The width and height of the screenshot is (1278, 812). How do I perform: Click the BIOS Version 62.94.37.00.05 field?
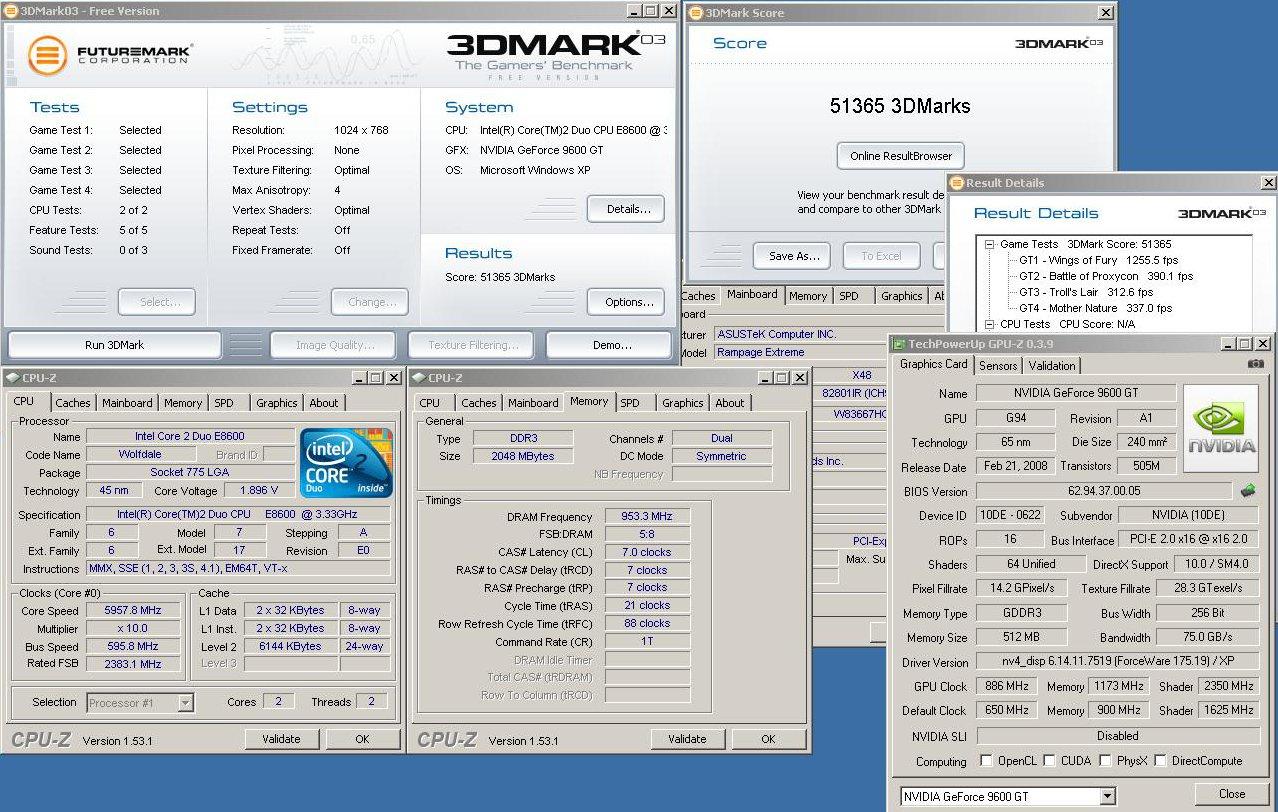coord(1104,491)
